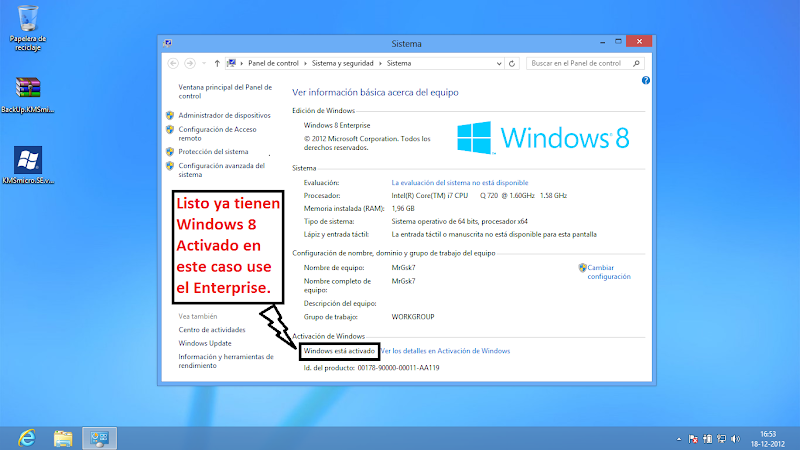Refresh the Sistema page

point(512,64)
